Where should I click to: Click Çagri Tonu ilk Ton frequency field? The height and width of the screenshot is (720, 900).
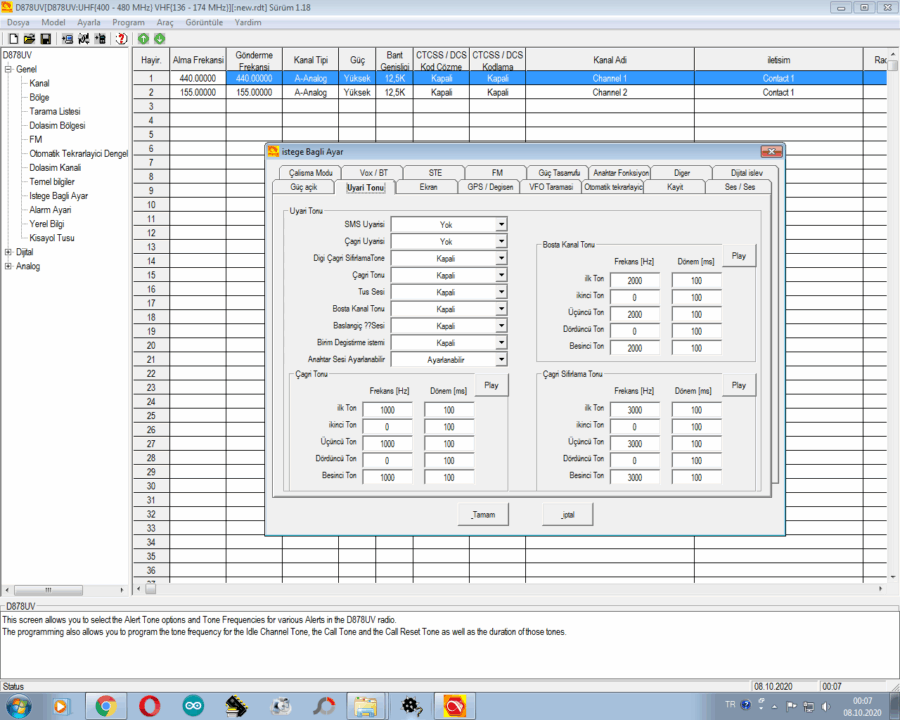(x=387, y=410)
